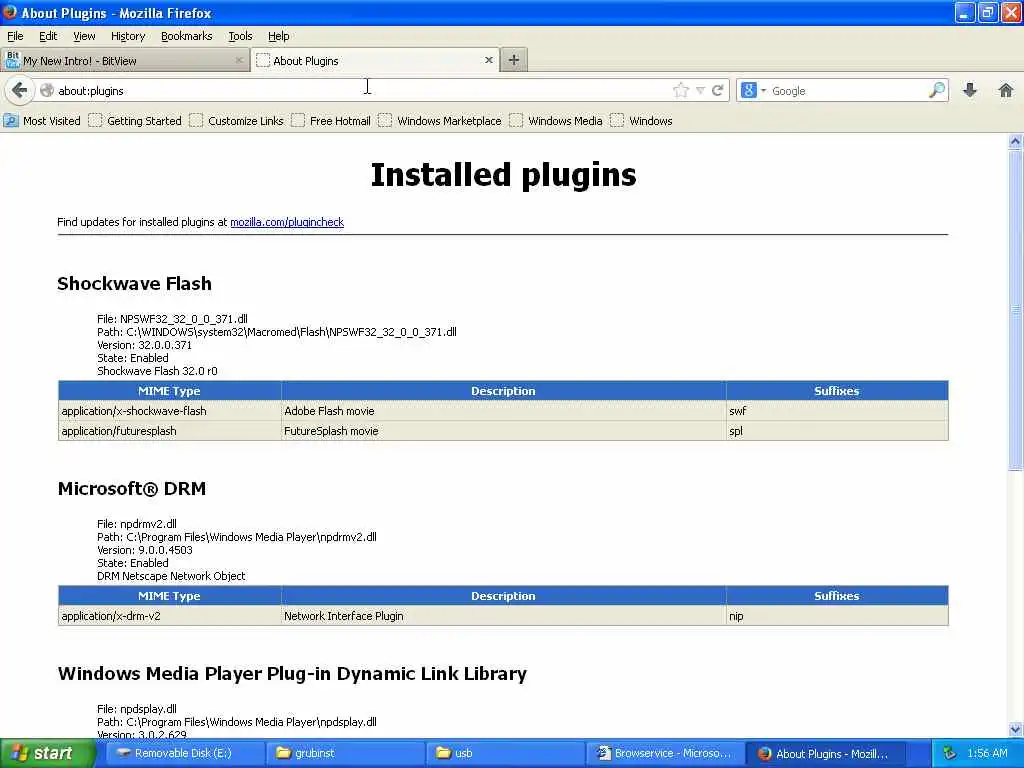The width and height of the screenshot is (1024, 768).
Task: Click the nip suffix cell
Action: pos(837,616)
